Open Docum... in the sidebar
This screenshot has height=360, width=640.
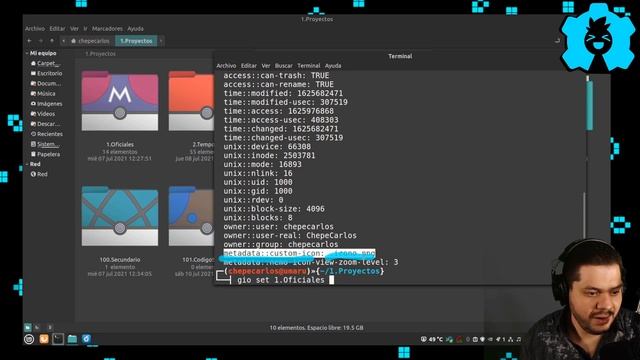pos(46,84)
